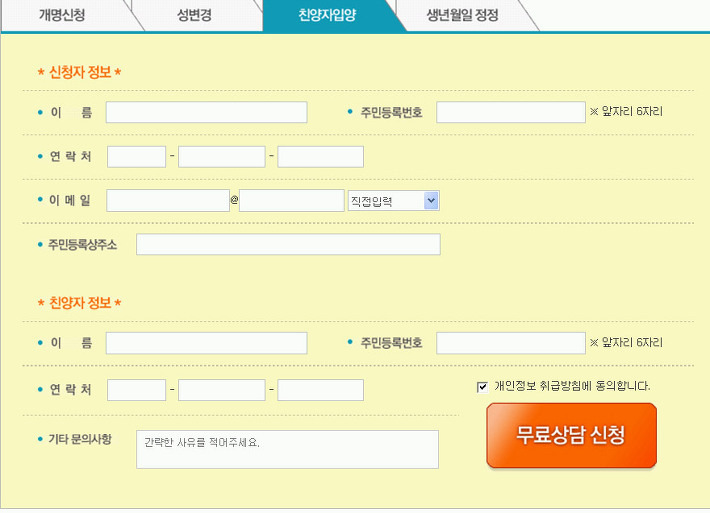Click the 이메일 ID input field
Screen dimensions: 710x513
[x=168, y=201]
